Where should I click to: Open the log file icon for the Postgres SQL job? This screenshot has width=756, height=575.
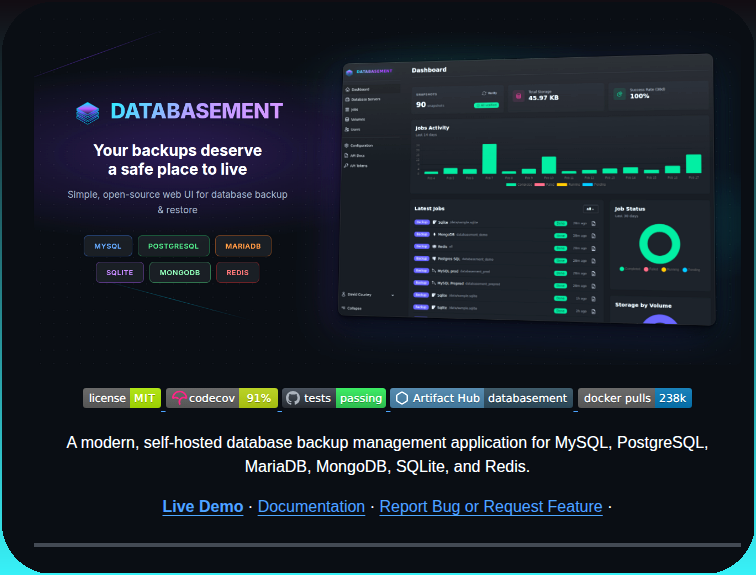[594, 261]
